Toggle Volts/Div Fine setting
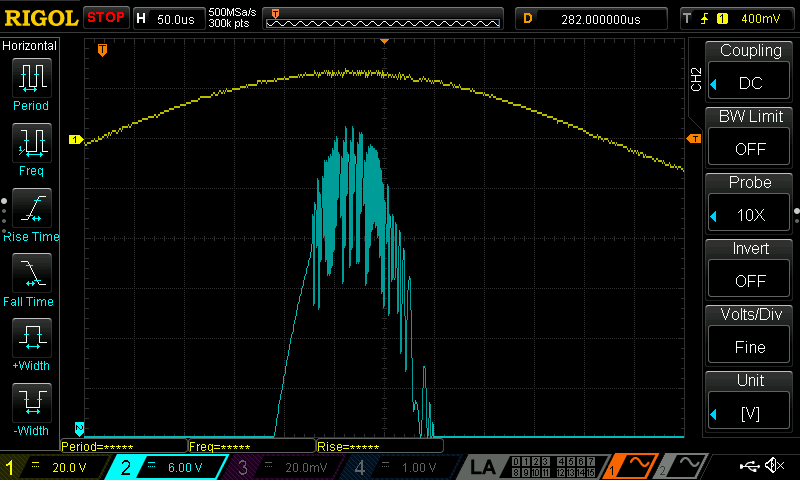The height and width of the screenshot is (480, 800). point(749,347)
